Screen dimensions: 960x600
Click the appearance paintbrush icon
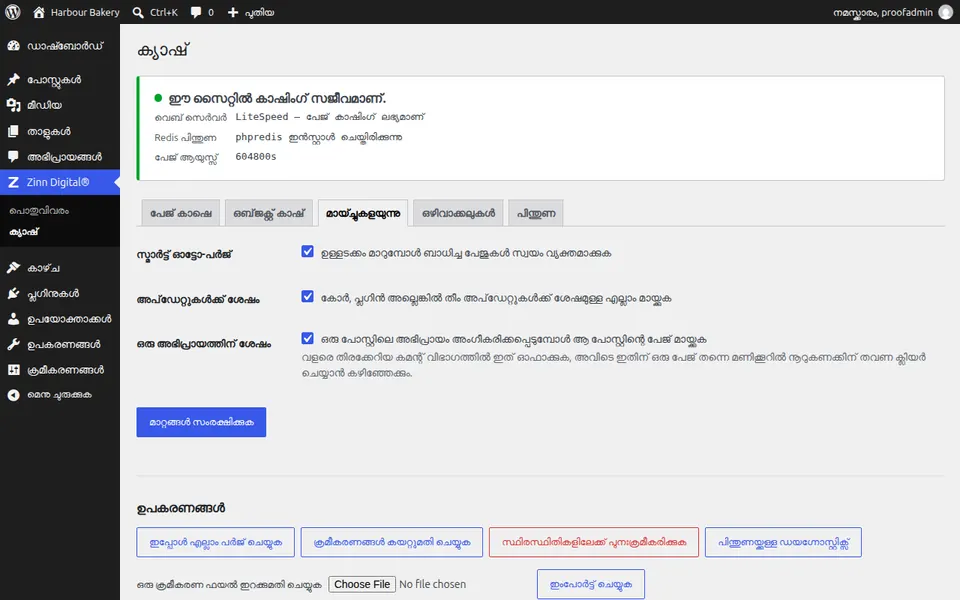coord(13,268)
